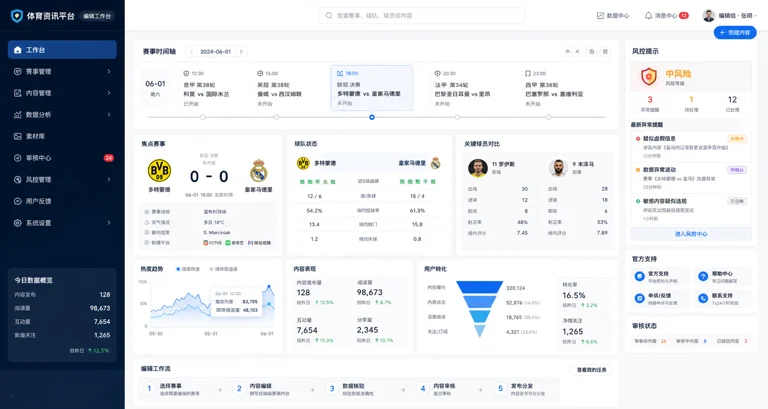Click the user avatar photo
Viewport: 768px width, 409px height.
click(x=709, y=16)
